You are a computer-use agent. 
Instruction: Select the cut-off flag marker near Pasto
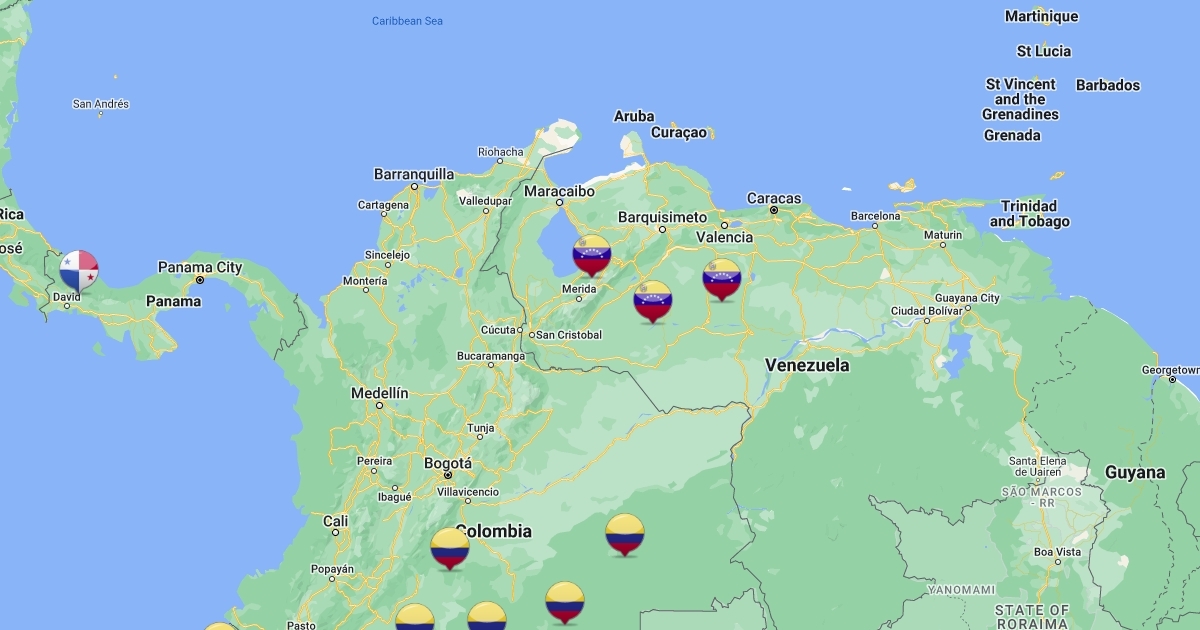coord(220,626)
